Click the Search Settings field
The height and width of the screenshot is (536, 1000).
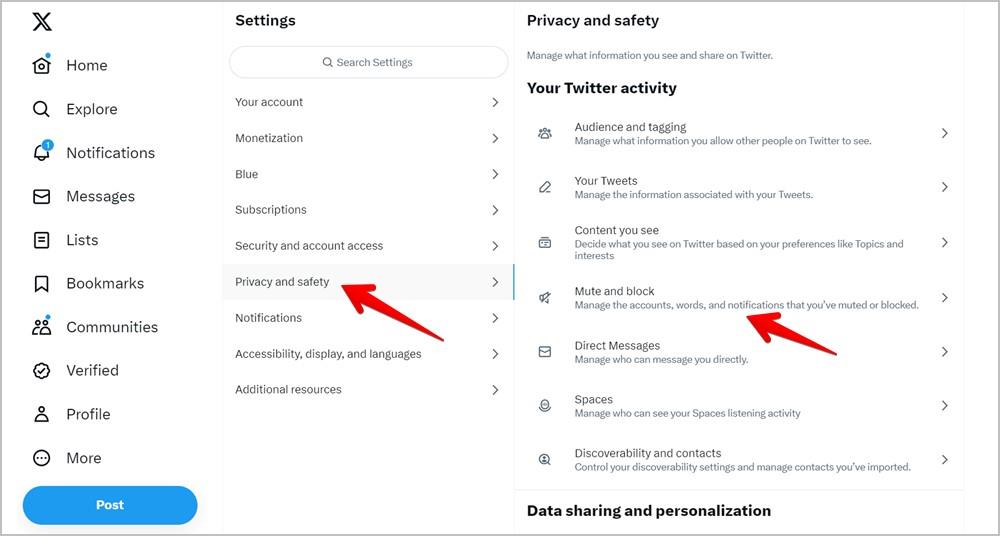point(369,62)
